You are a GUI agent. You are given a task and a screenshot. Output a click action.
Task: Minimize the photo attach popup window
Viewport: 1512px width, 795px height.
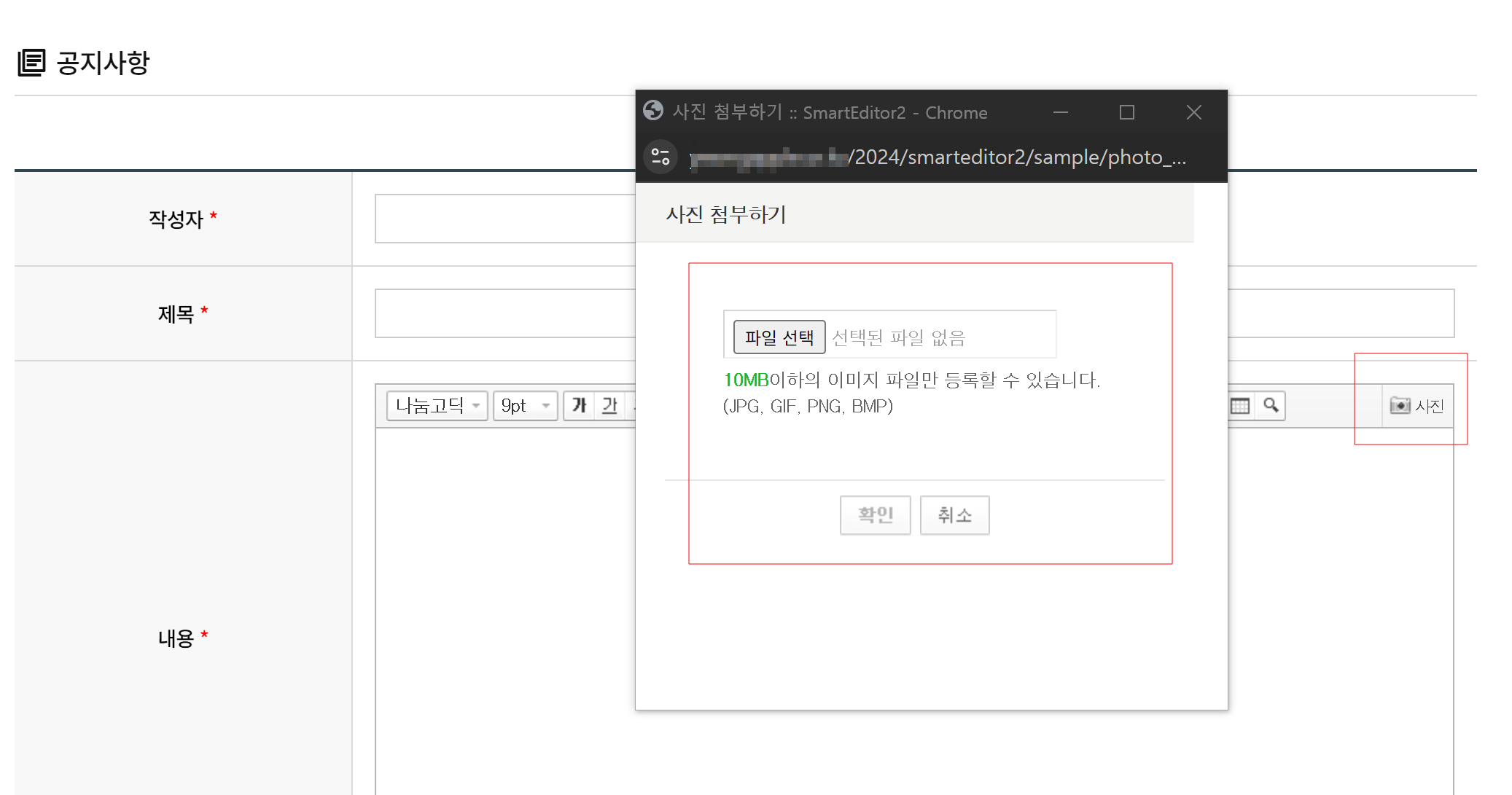click(x=1061, y=112)
